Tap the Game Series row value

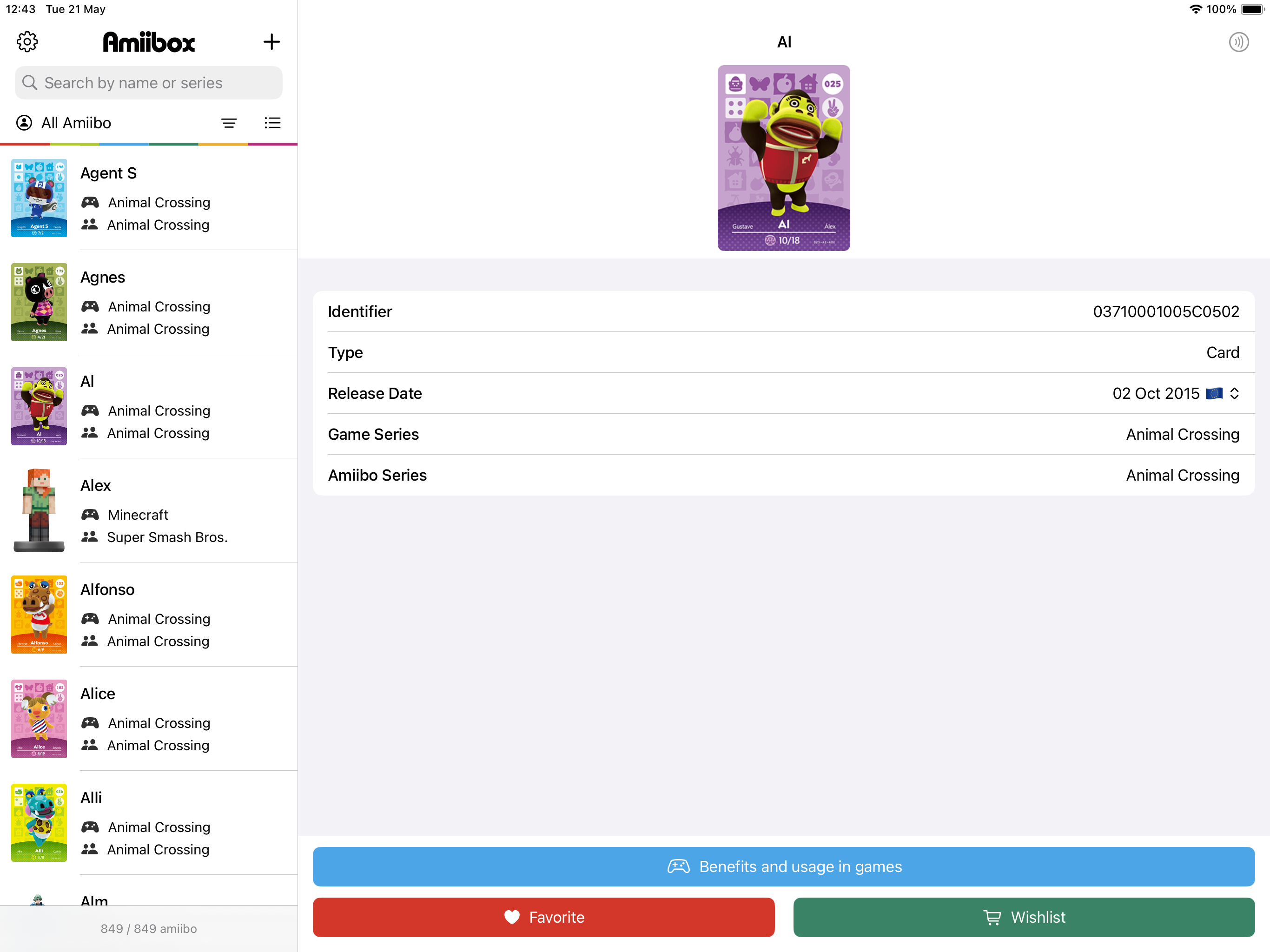(1182, 434)
